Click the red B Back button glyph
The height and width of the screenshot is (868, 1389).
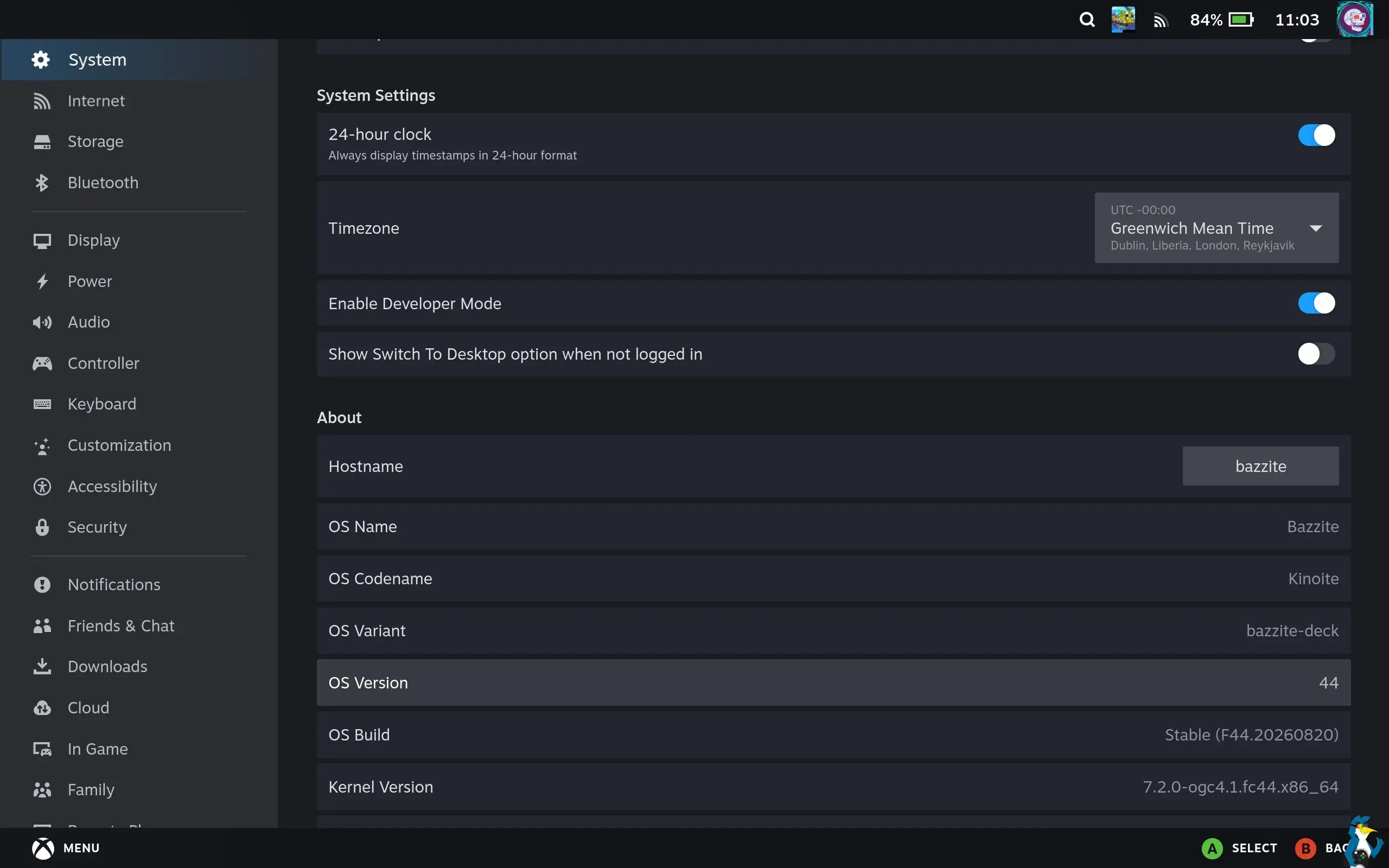(1305, 848)
